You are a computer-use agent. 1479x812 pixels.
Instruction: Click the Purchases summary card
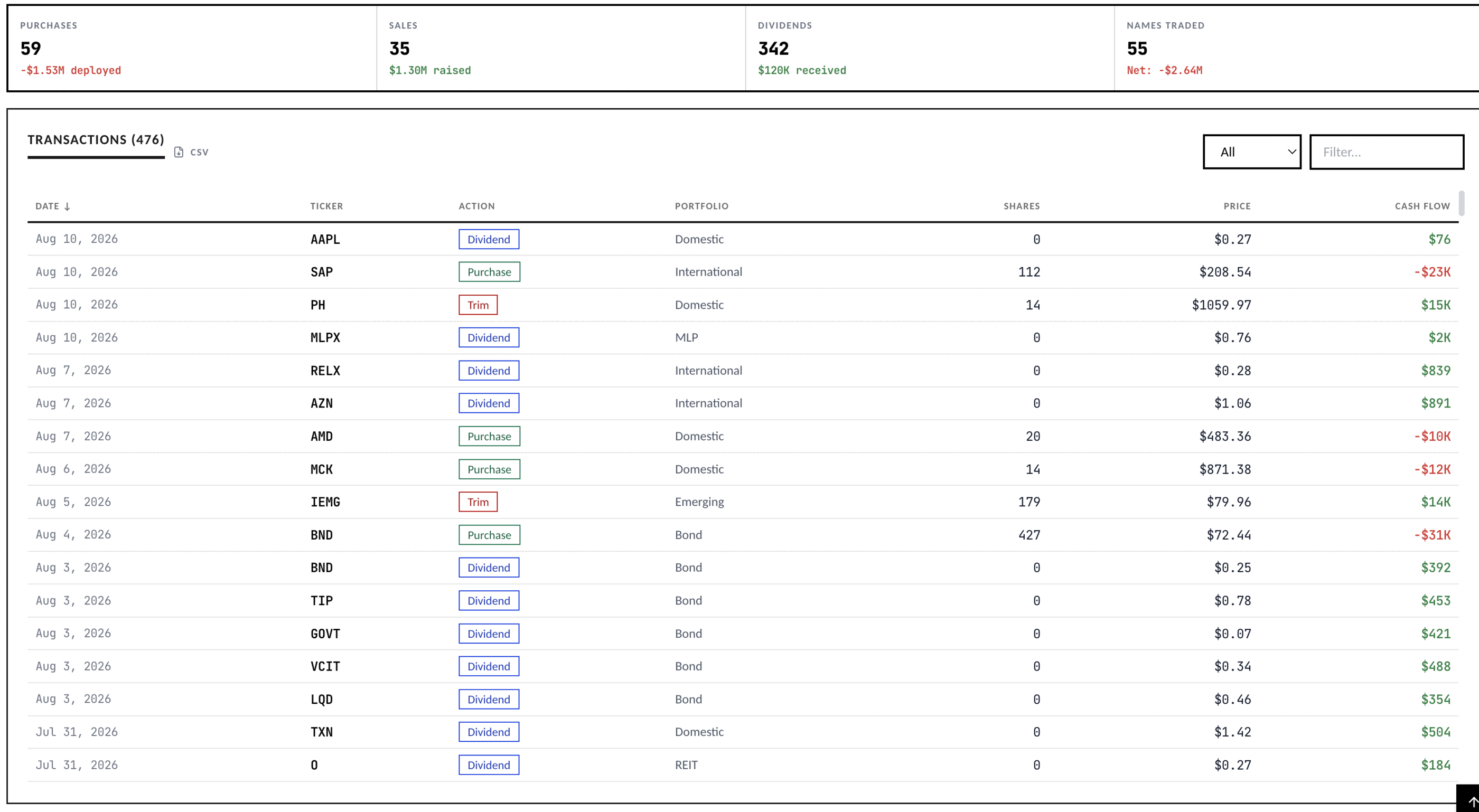(192, 48)
